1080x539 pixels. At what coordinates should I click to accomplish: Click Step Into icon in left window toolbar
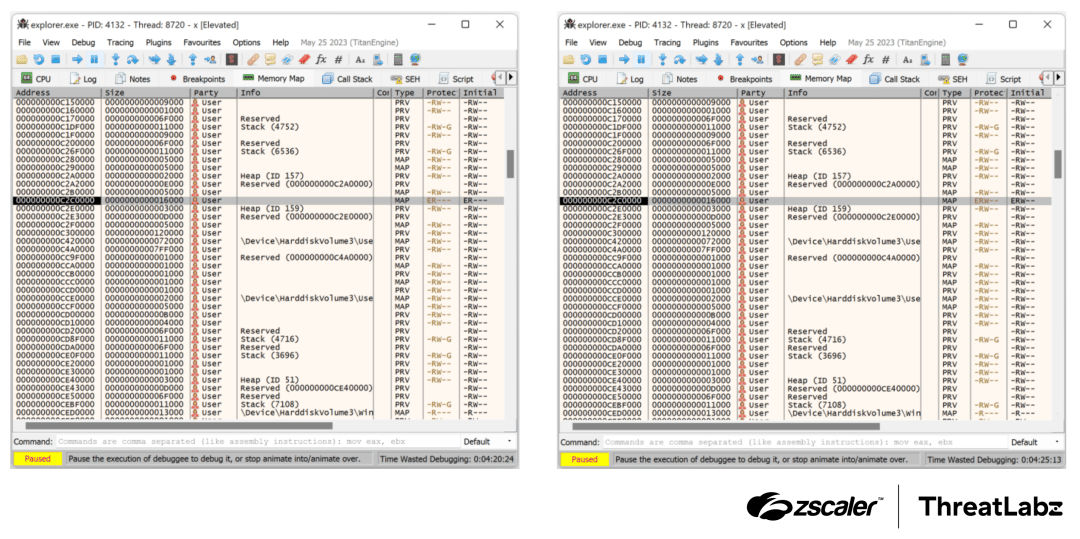(x=115, y=60)
